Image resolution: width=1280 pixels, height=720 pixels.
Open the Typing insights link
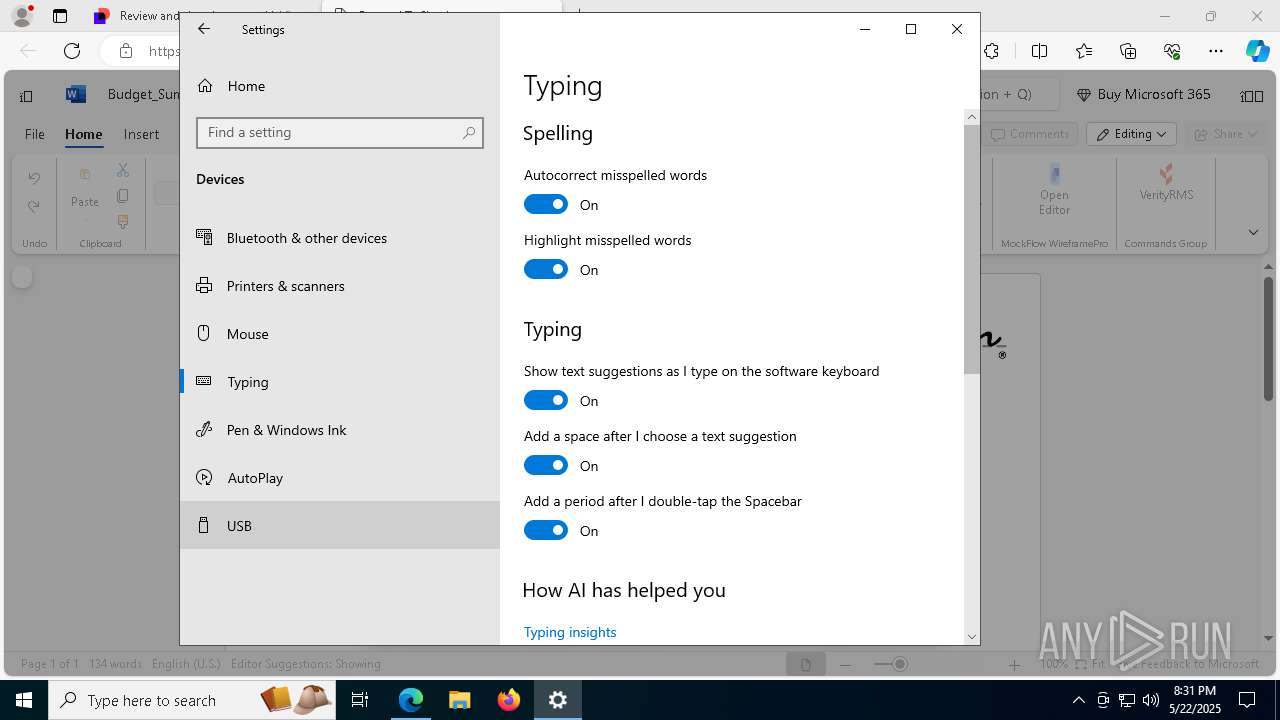[x=570, y=632]
